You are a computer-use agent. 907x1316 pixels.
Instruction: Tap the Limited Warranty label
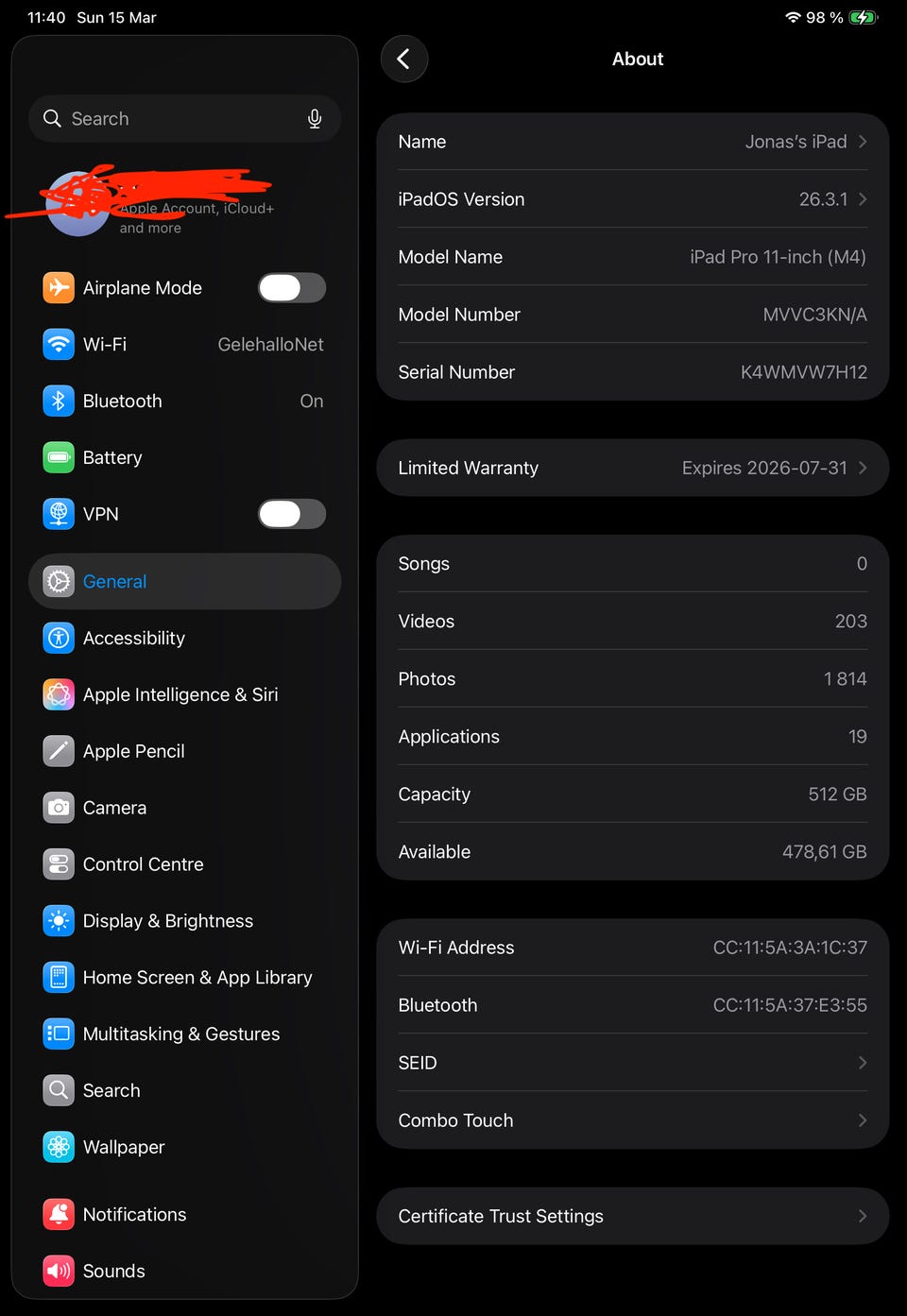tap(468, 468)
